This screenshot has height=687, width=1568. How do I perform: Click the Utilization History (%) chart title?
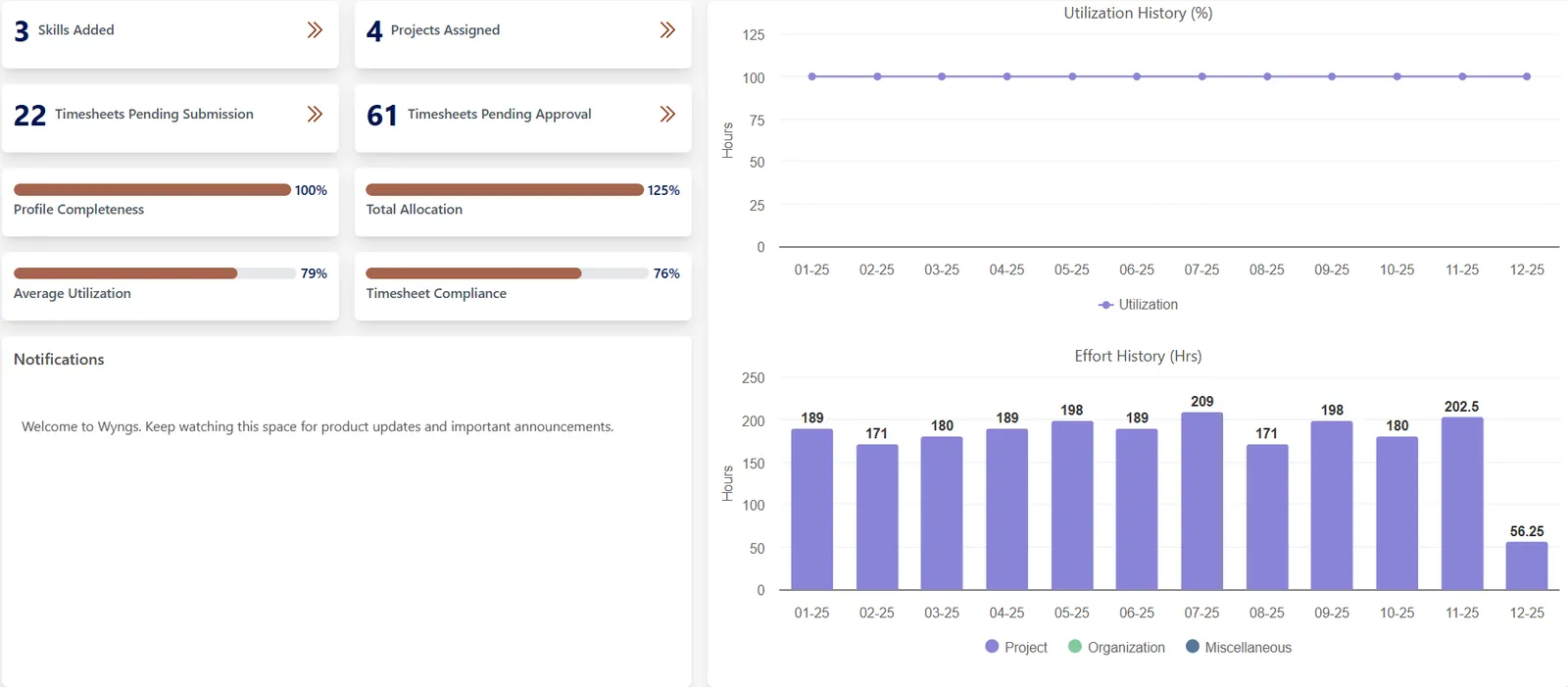tap(1138, 13)
